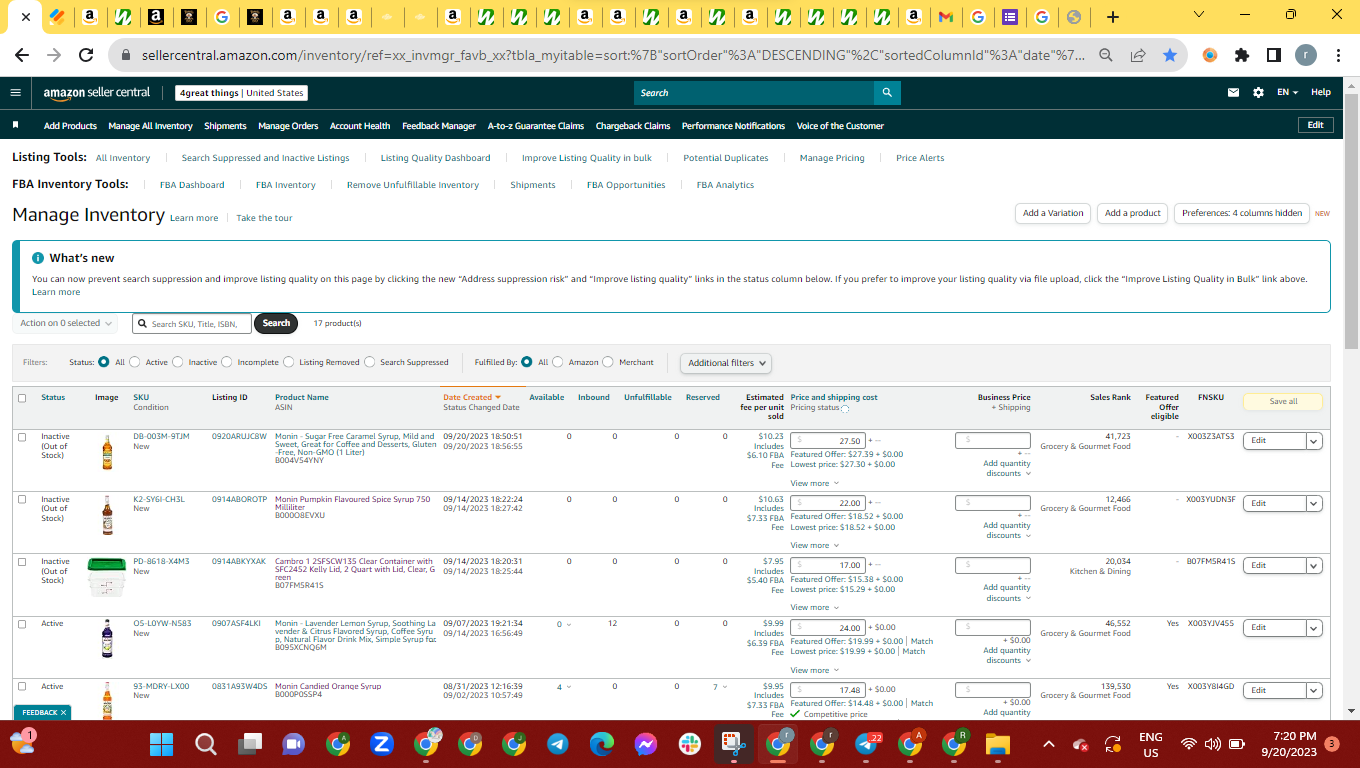Open the Action on 0 selected dropdown
Viewport: 1360px width, 768px height.
tap(66, 323)
